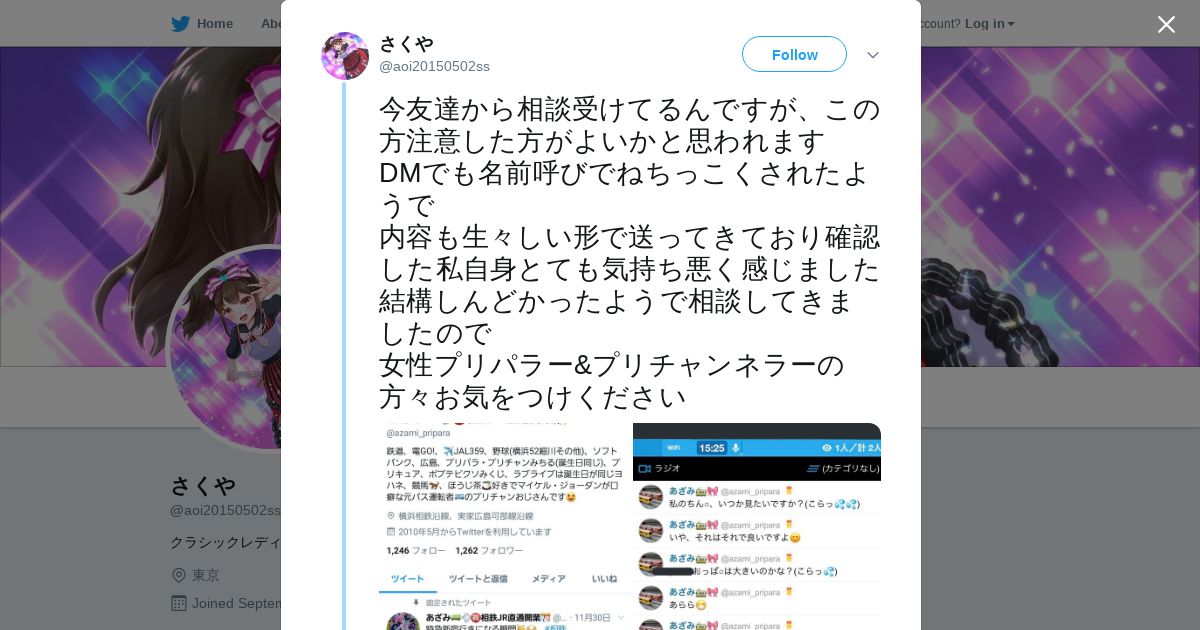Select the ツイート tab in the attached screenshot

[x=407, y=579]
